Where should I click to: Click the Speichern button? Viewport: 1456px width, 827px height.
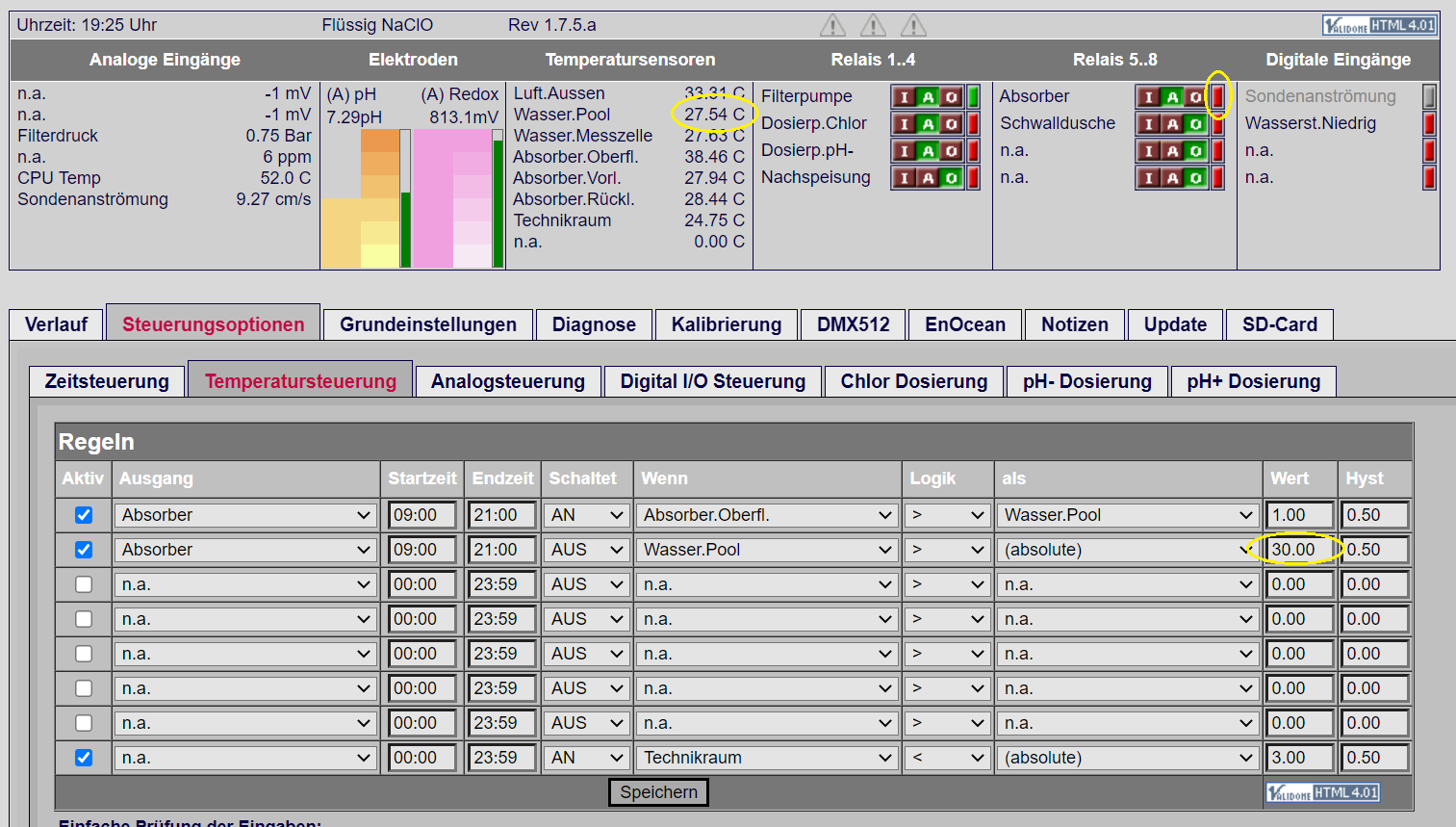(659, 792)
